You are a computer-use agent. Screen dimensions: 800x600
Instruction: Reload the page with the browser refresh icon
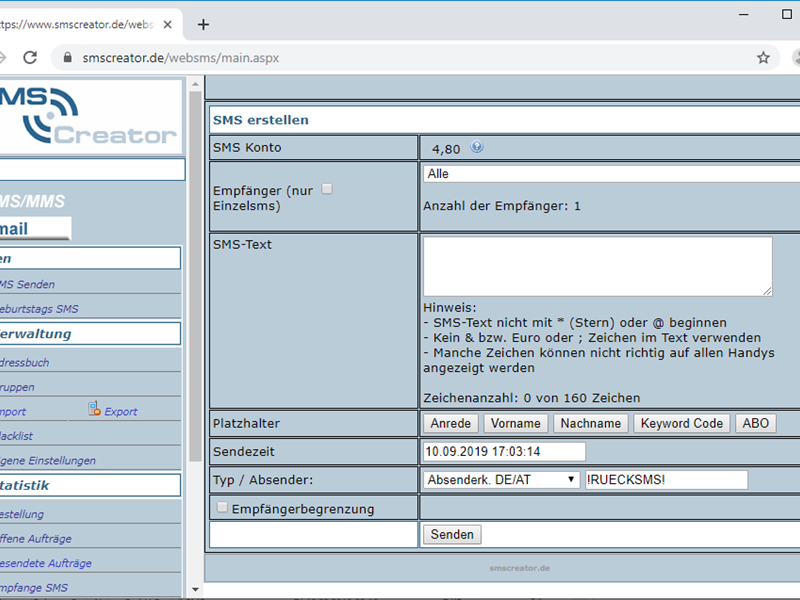pos(30,58)
